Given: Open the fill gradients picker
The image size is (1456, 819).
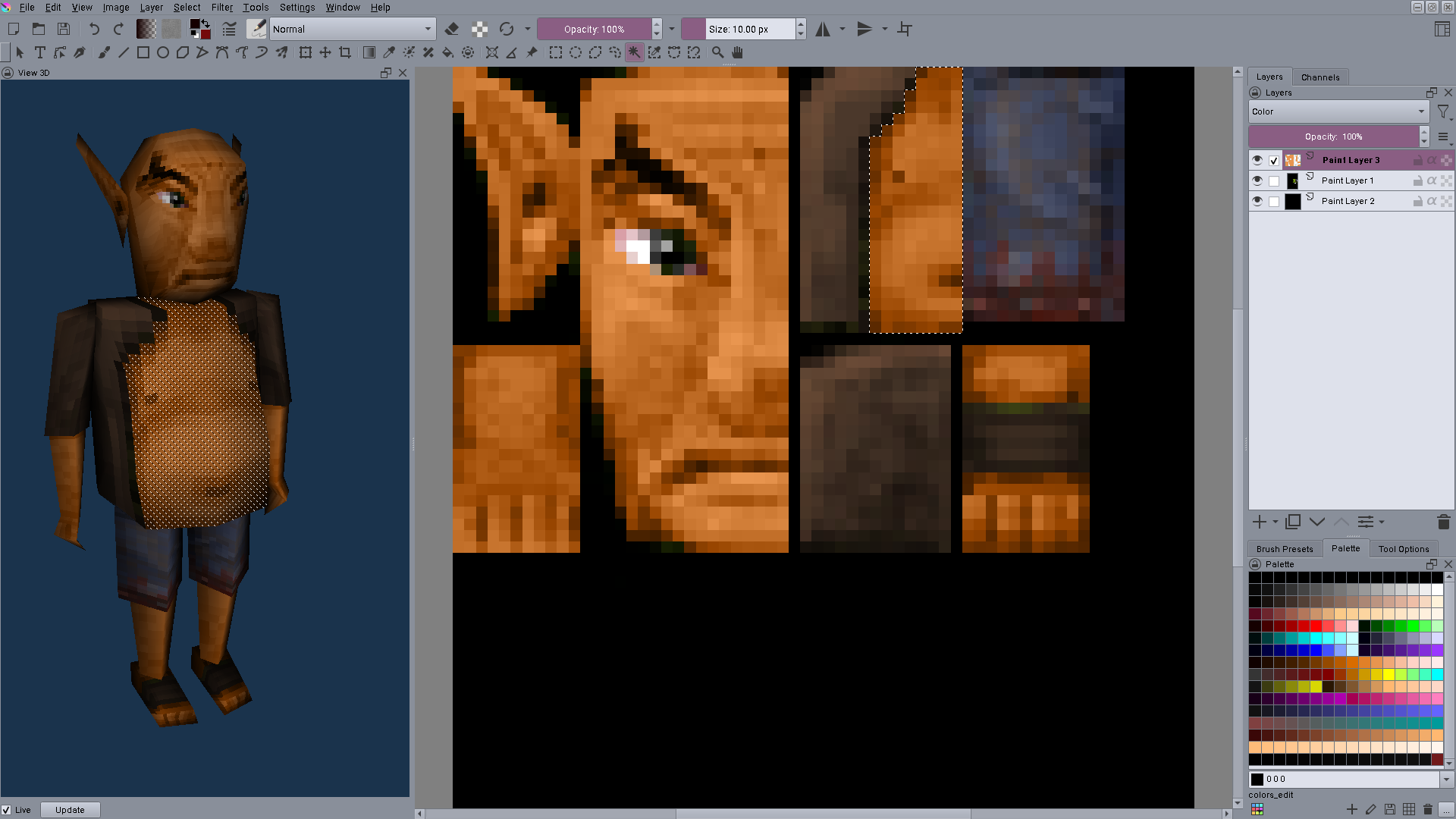Looking at the screenshot, I should (146, 30).
